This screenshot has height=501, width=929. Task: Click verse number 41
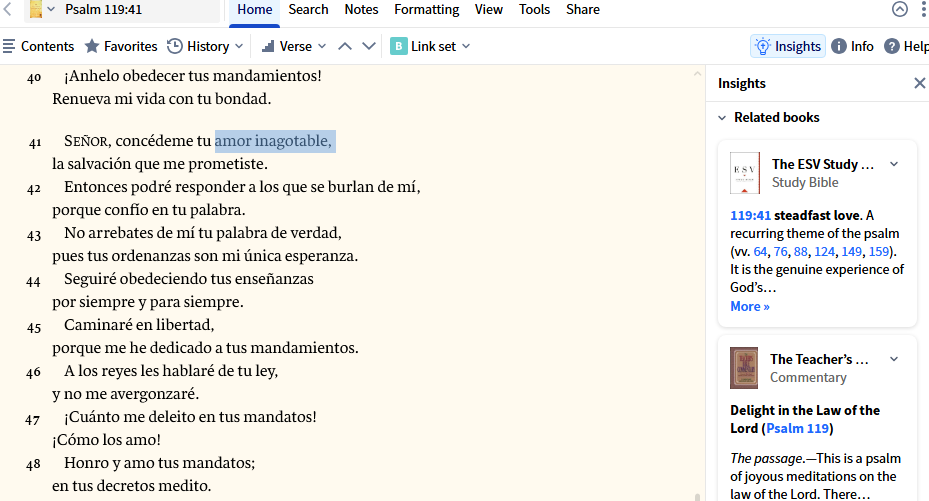[35, 143]
